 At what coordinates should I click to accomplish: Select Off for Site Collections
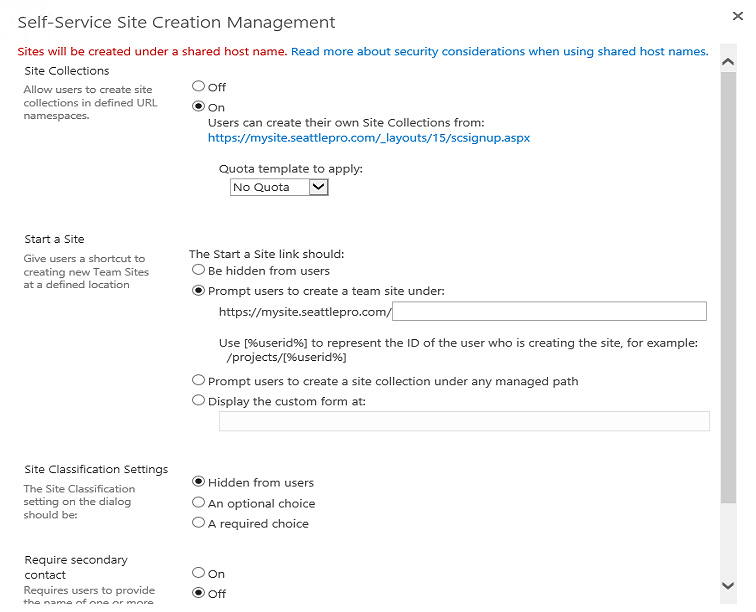[198, 86]
